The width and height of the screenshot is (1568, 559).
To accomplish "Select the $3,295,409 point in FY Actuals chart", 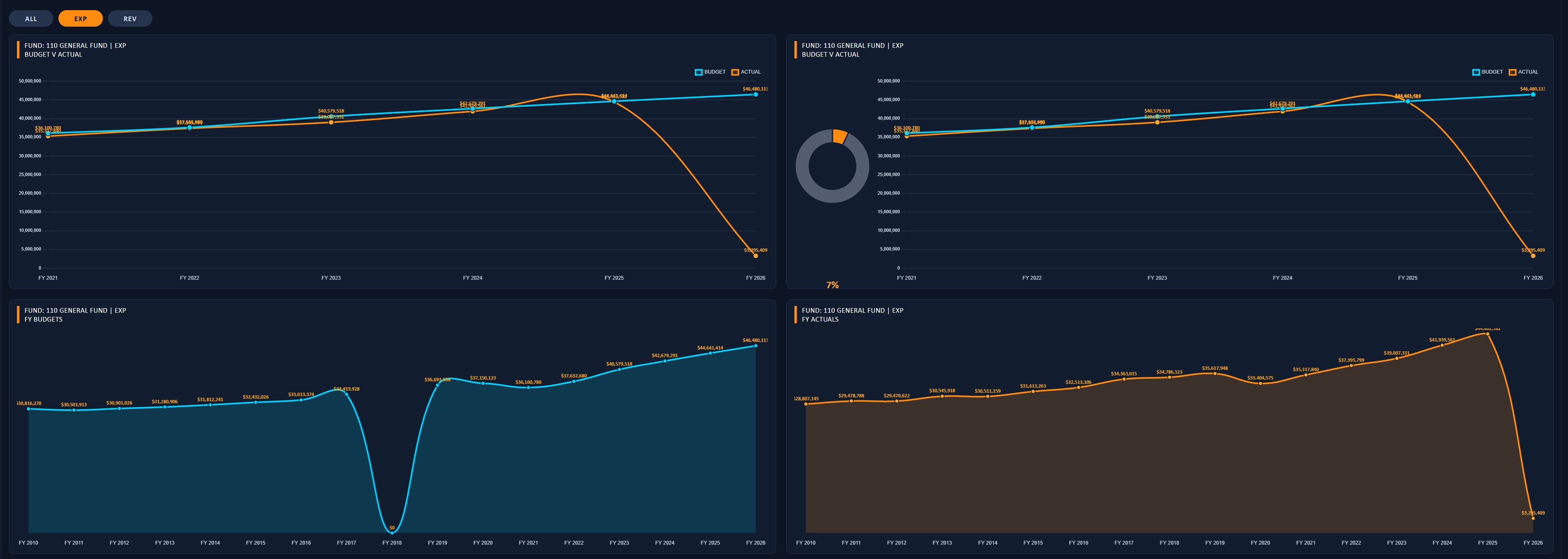I will pos(1533,518).
